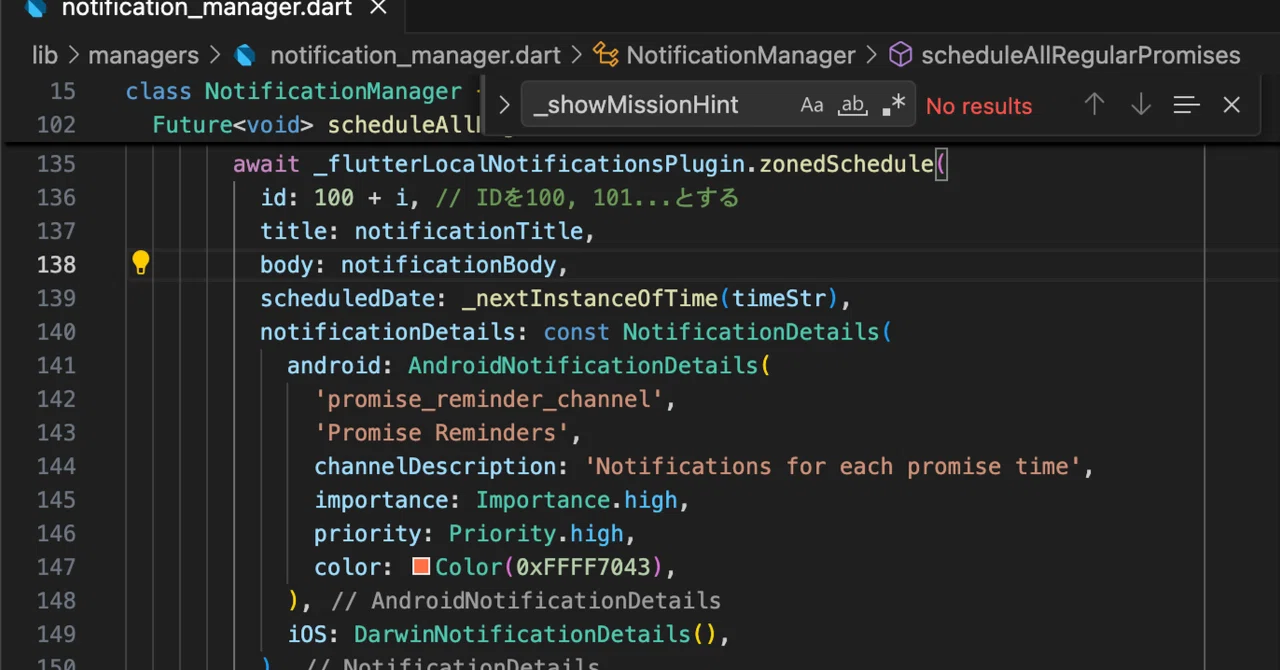Close the notification_manager.dart tab

[378, 9]
